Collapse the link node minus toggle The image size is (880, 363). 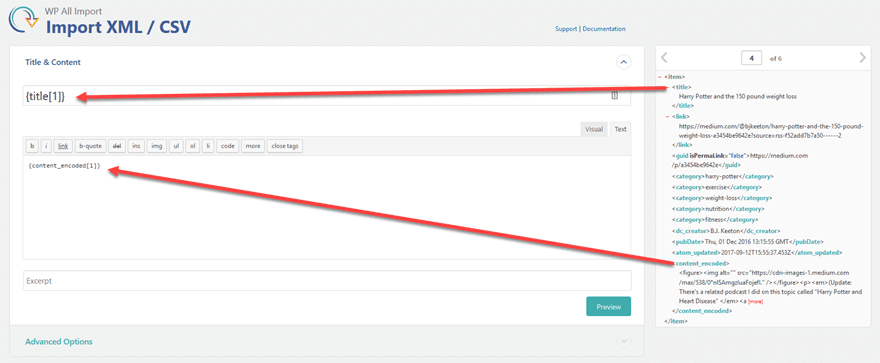[667, 117]
